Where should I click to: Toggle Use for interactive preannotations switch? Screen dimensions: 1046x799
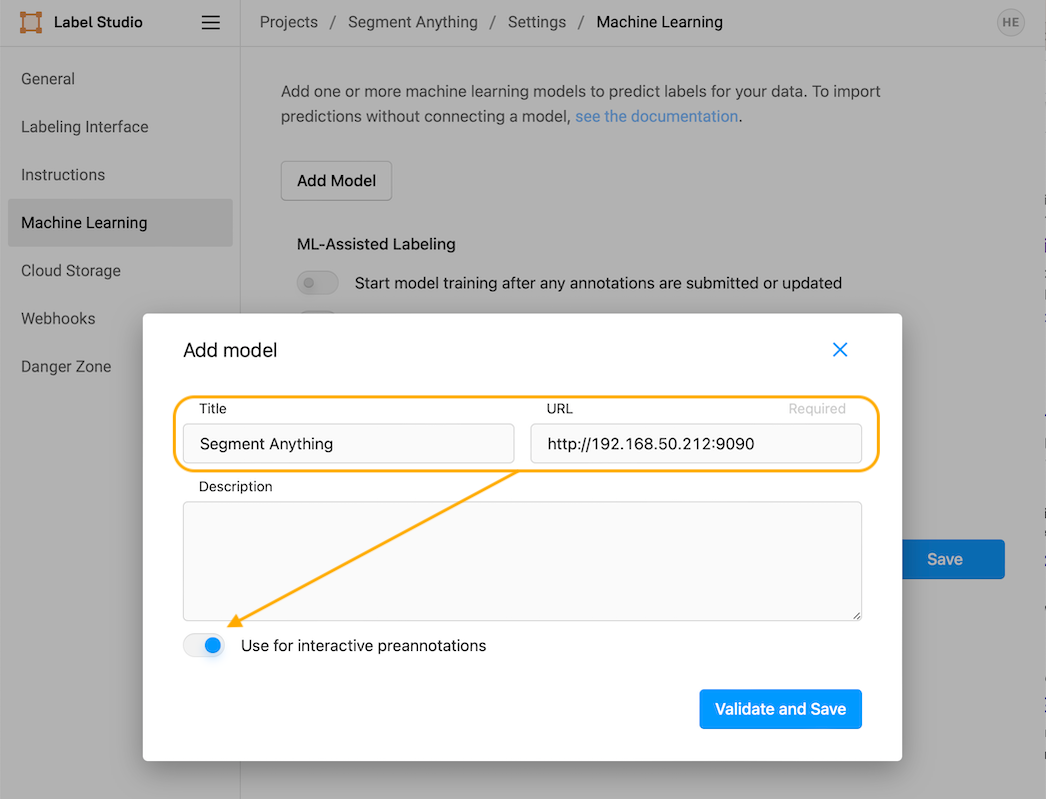tap(204, 646)
